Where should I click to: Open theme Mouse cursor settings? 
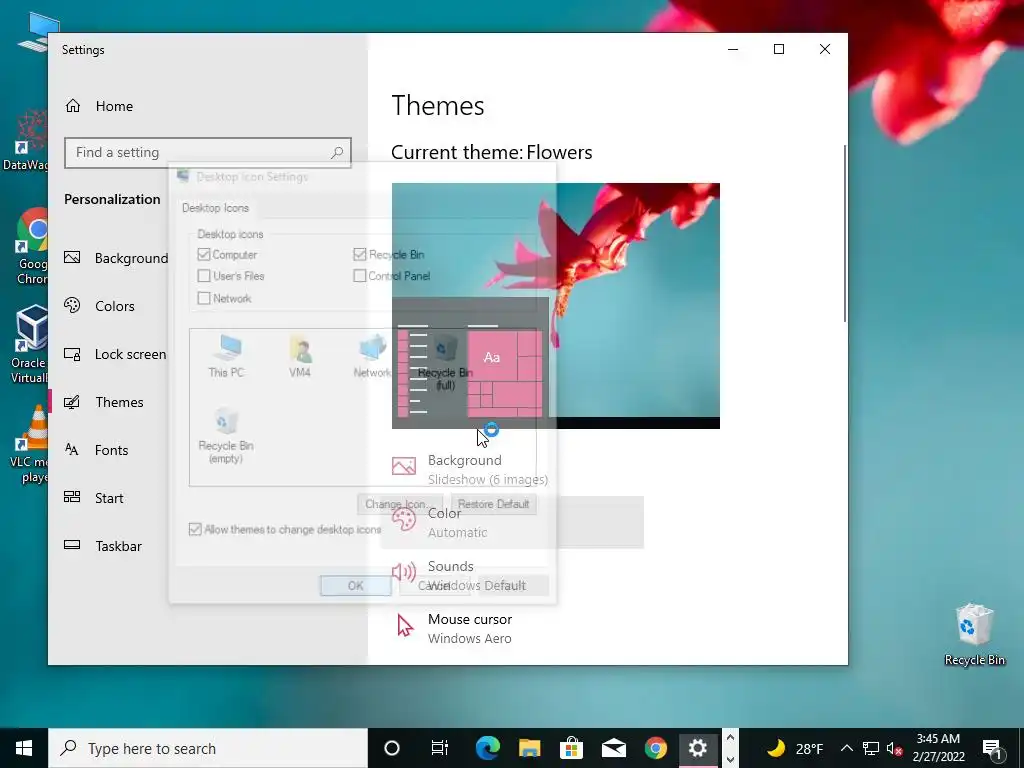click(452, 628)
